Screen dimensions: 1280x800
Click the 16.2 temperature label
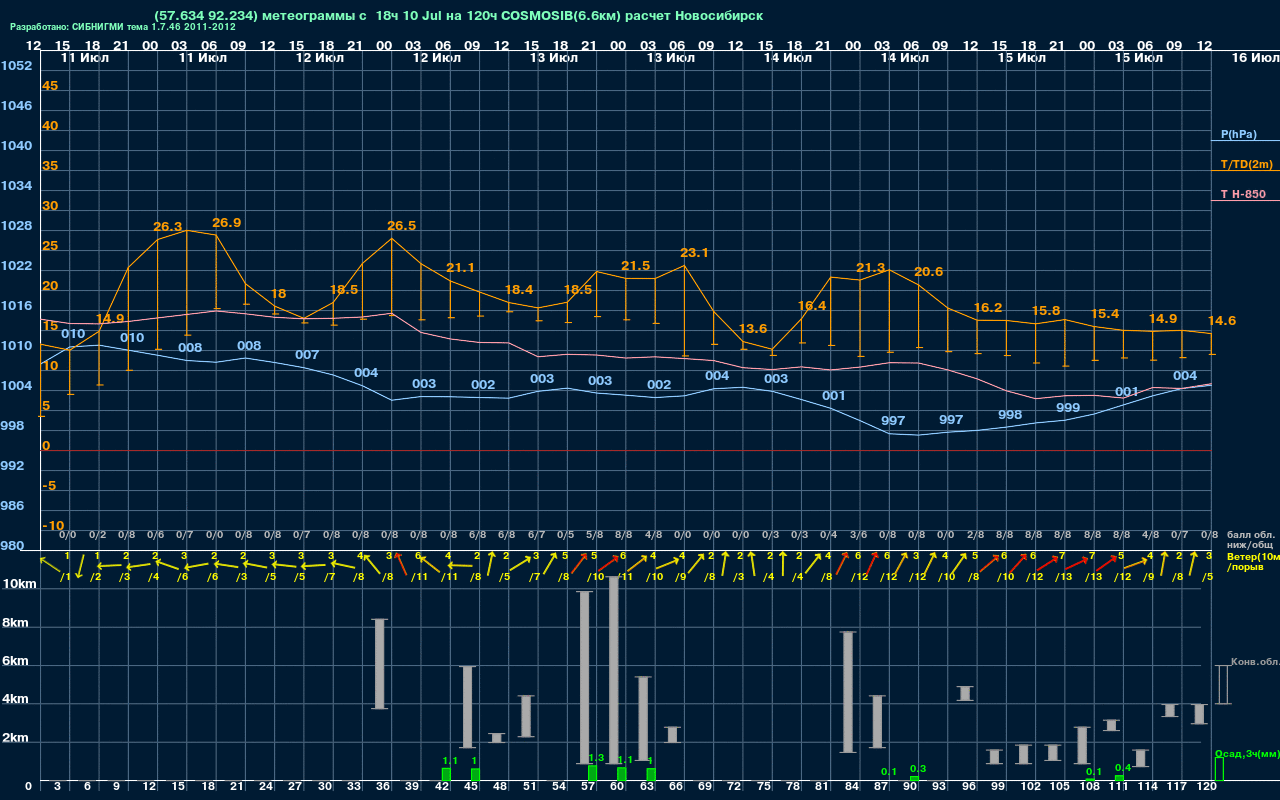click(988, 308)
